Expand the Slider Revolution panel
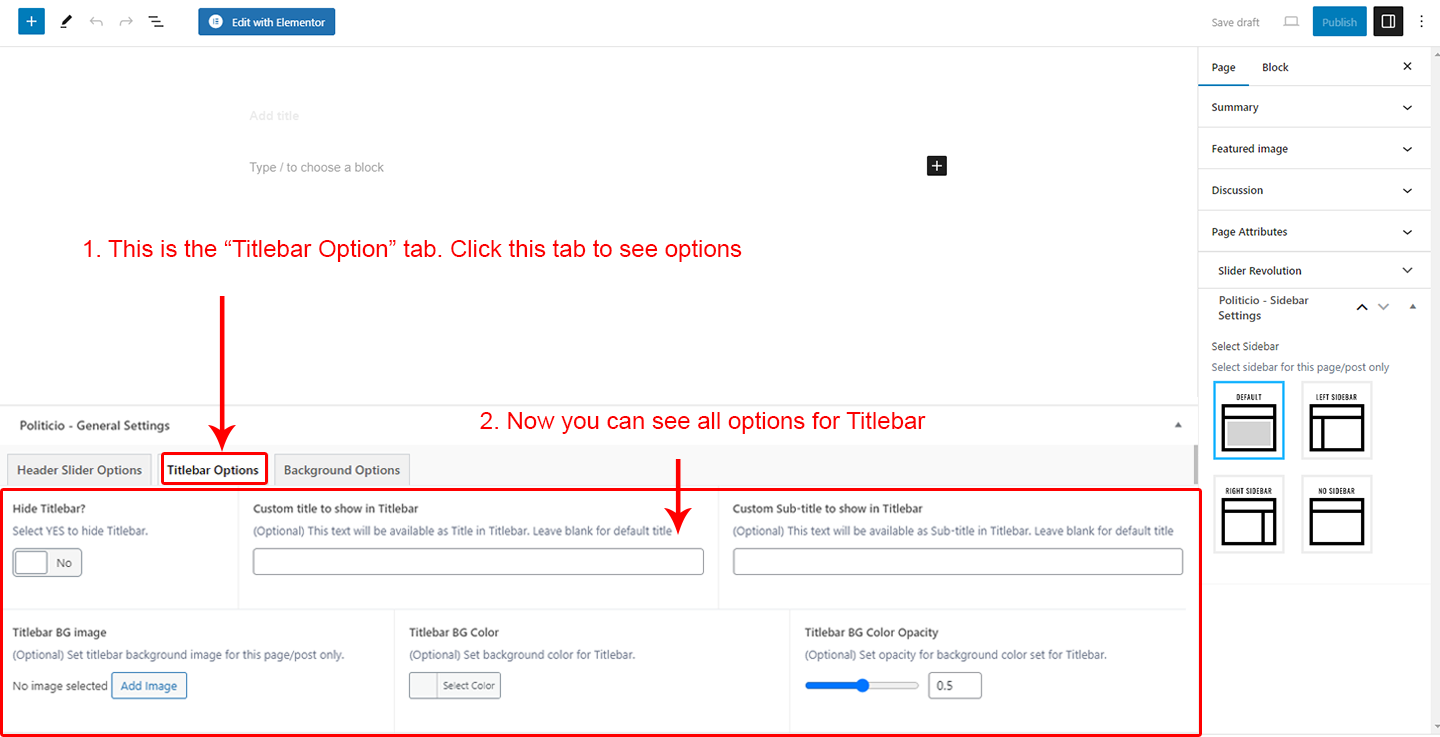Screen dimensions: 1440x737 (1314, 271)
